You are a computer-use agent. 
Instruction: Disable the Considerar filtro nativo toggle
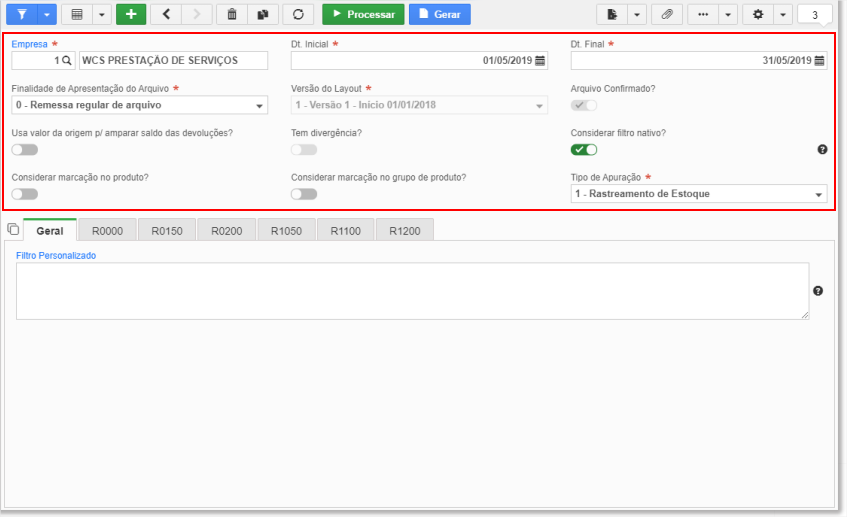coord(584,150)
